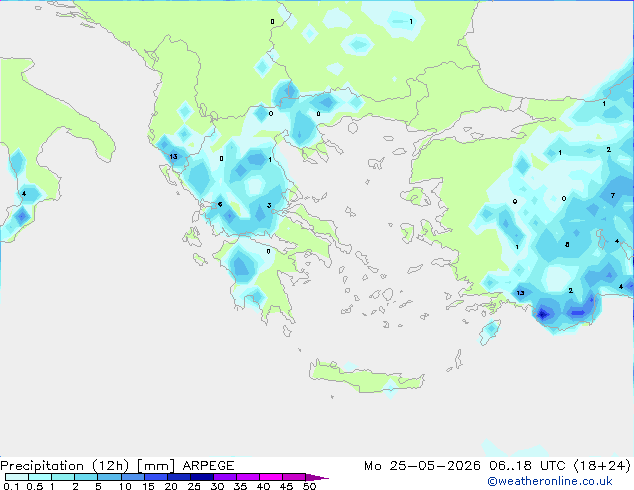Pick the 1–2 mm legend swatch
This screenshot has height=490, width=634.
tap(63, 477)
